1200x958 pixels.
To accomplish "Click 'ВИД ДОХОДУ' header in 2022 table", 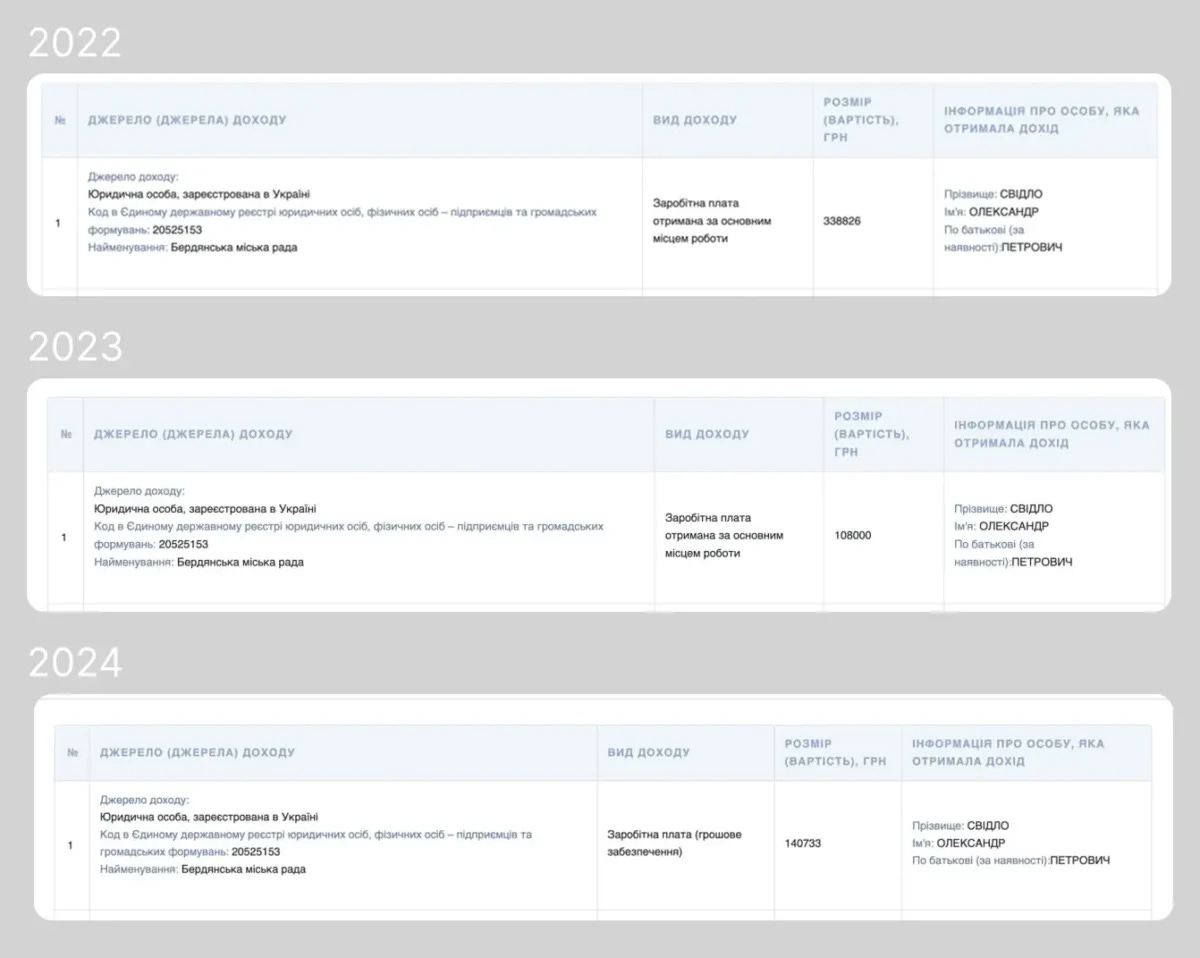I will 695,120.
